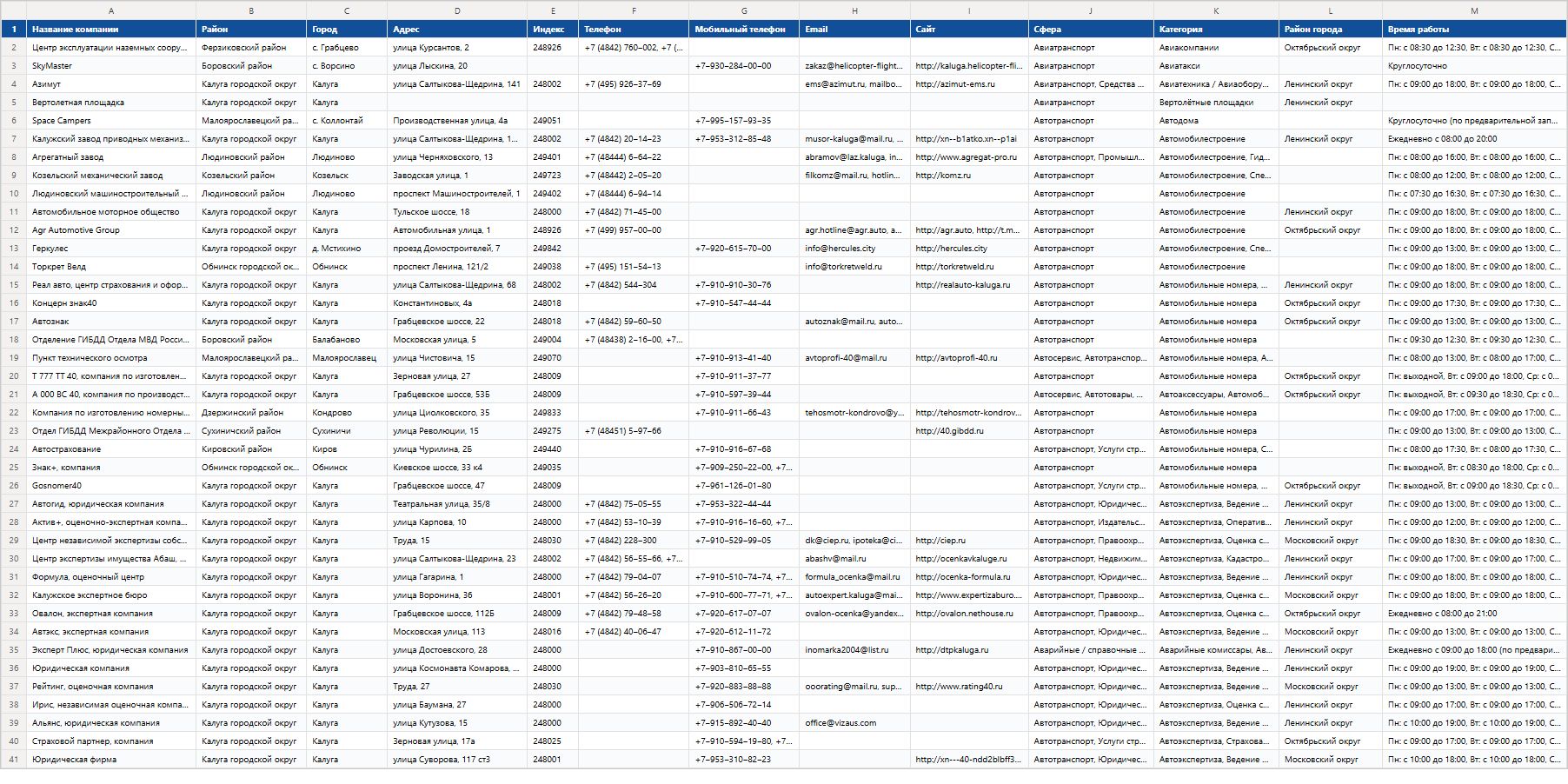The height and width of the screenshot is (784, 1568).
Task: Click the 'Email' header cell
Action: point(854,30)
